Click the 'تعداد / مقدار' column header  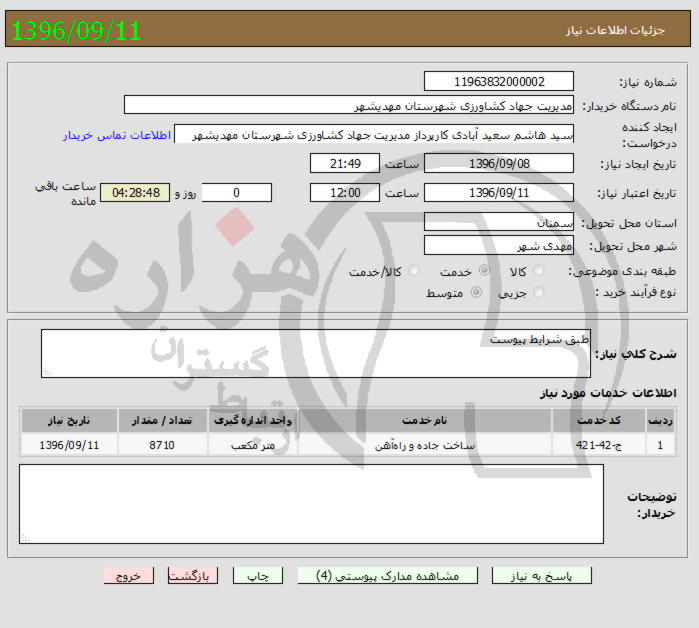[x=162, y=420]
